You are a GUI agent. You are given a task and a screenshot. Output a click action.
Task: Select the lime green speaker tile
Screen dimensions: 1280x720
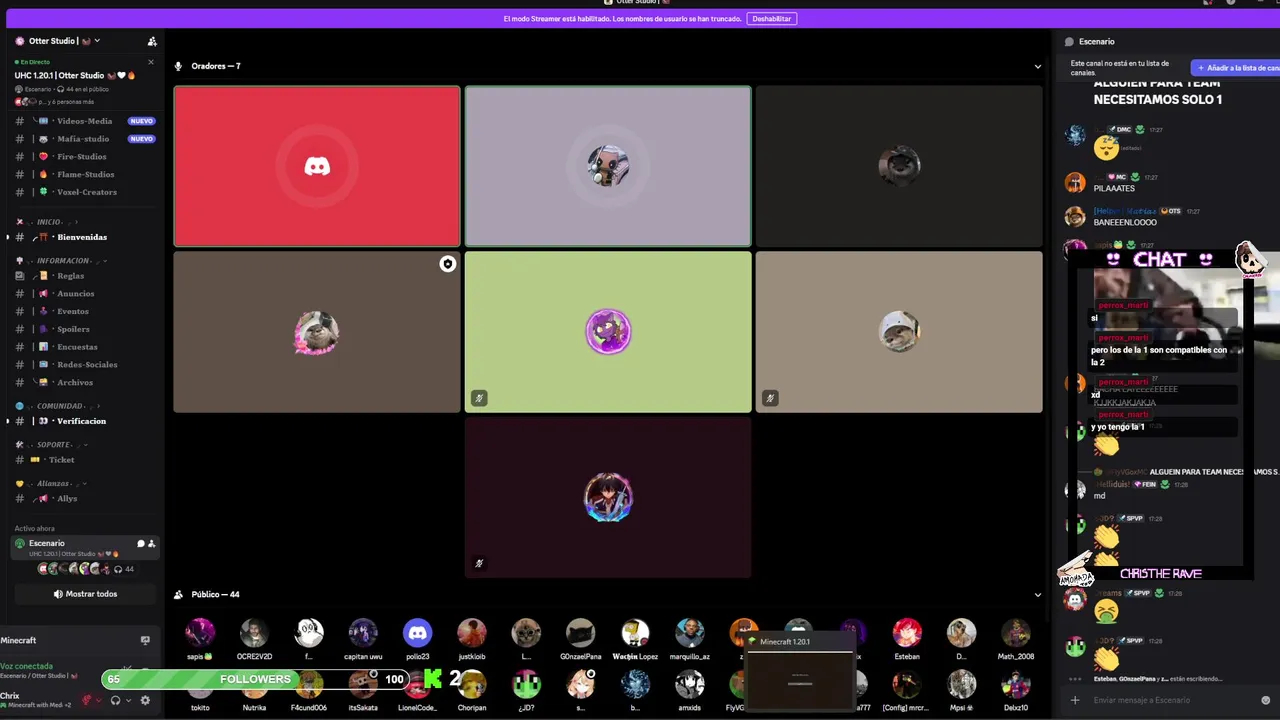point(608,332)
